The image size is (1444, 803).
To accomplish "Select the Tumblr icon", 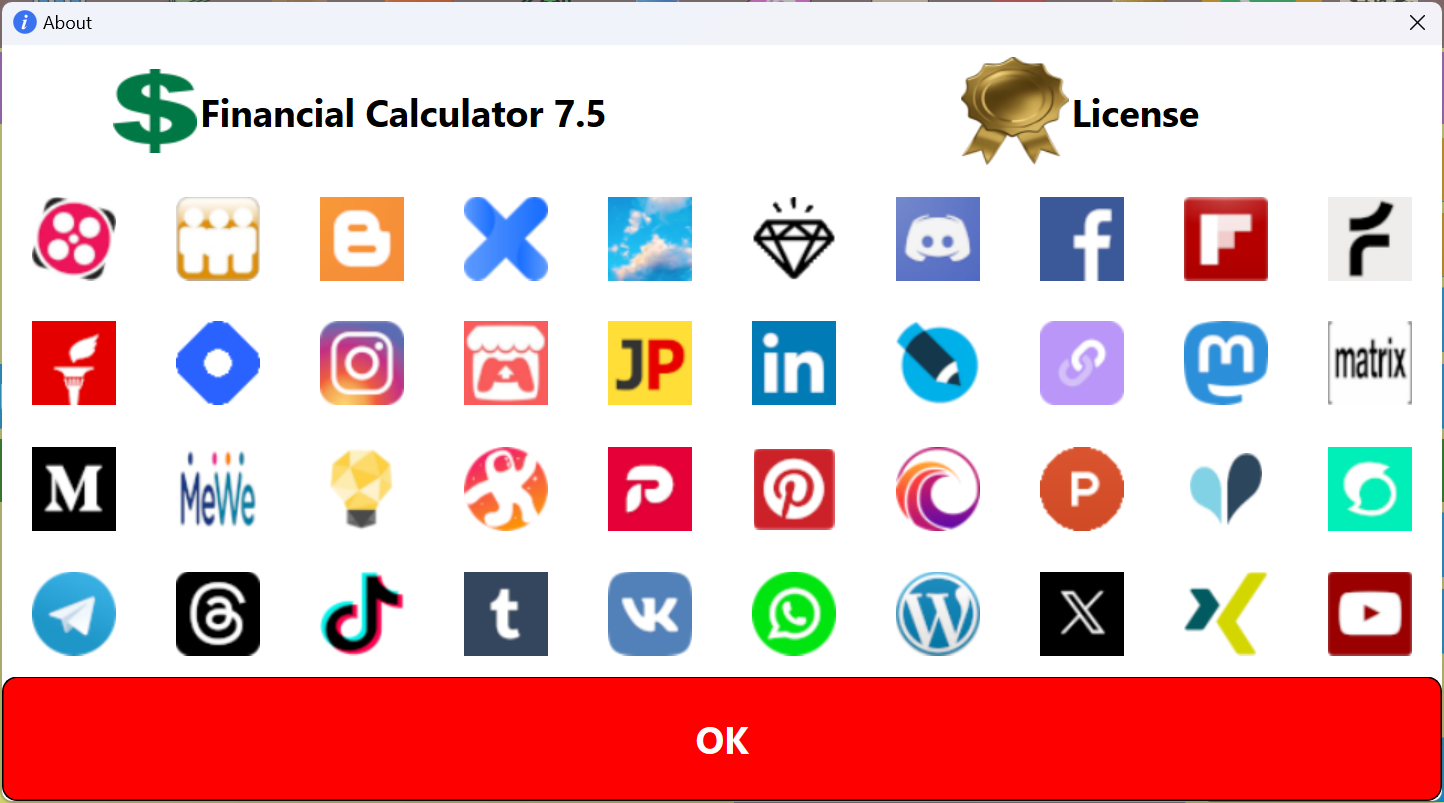I will click(506, 614).
